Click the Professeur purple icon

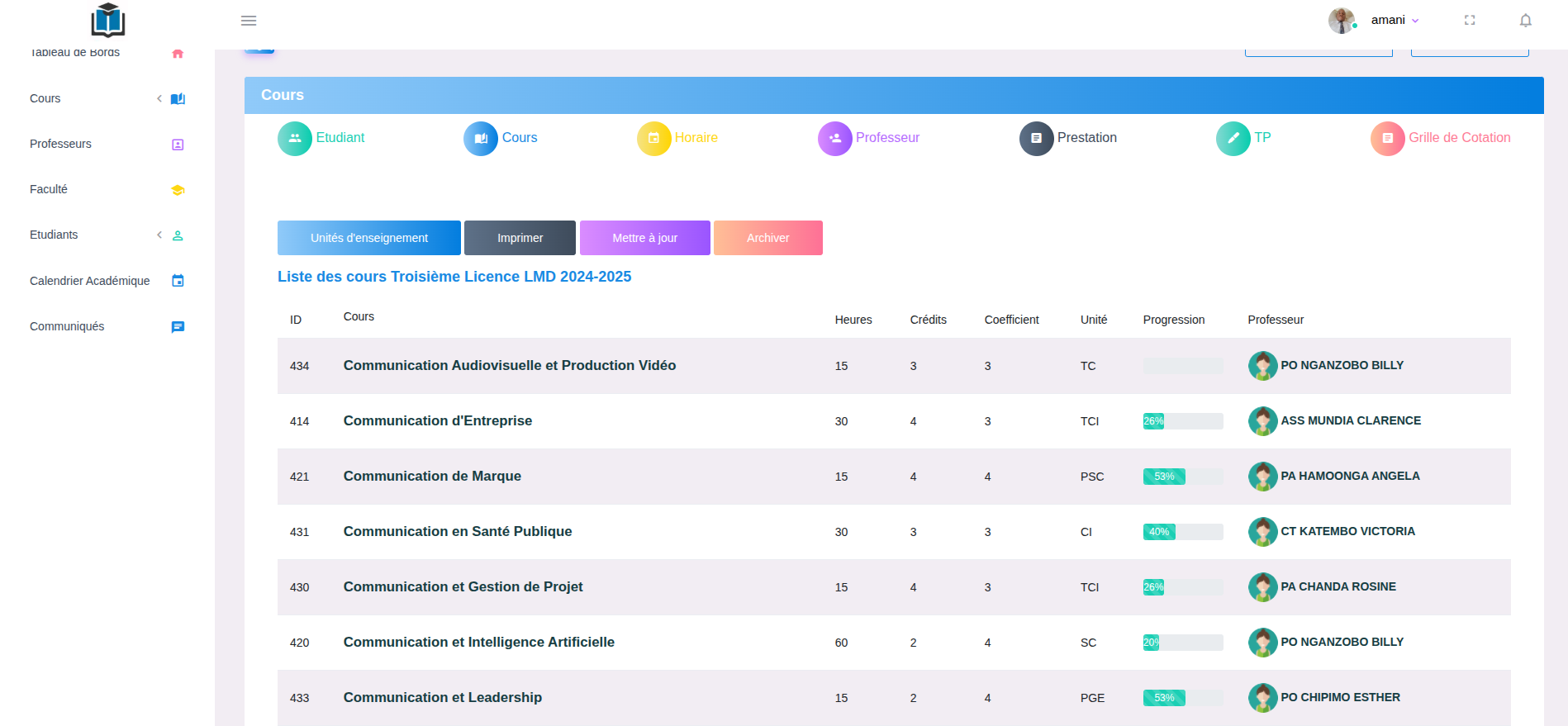coord(834,139)
